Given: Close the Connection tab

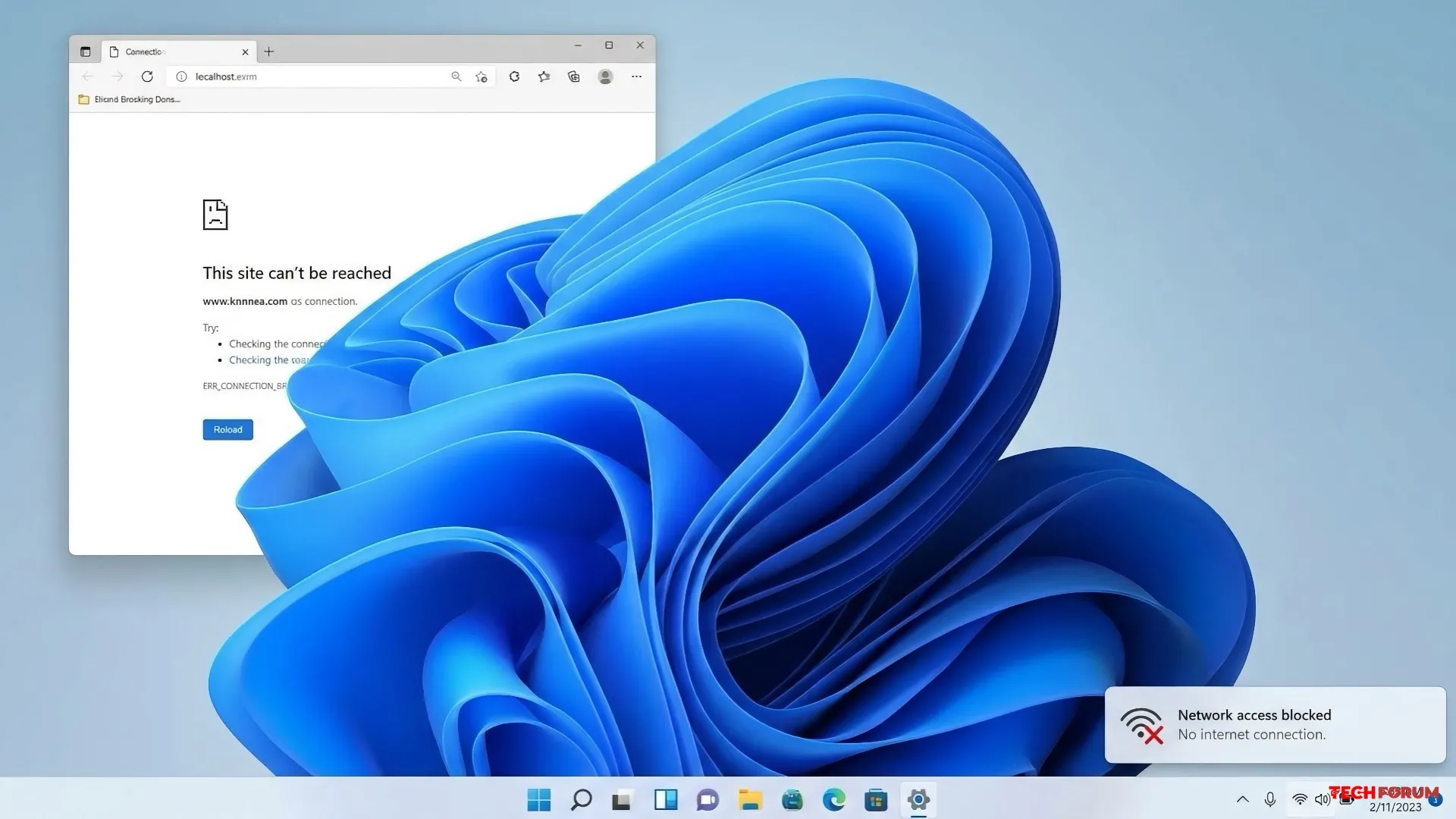Looking at the screenshot, I should (x=245, y=52).
